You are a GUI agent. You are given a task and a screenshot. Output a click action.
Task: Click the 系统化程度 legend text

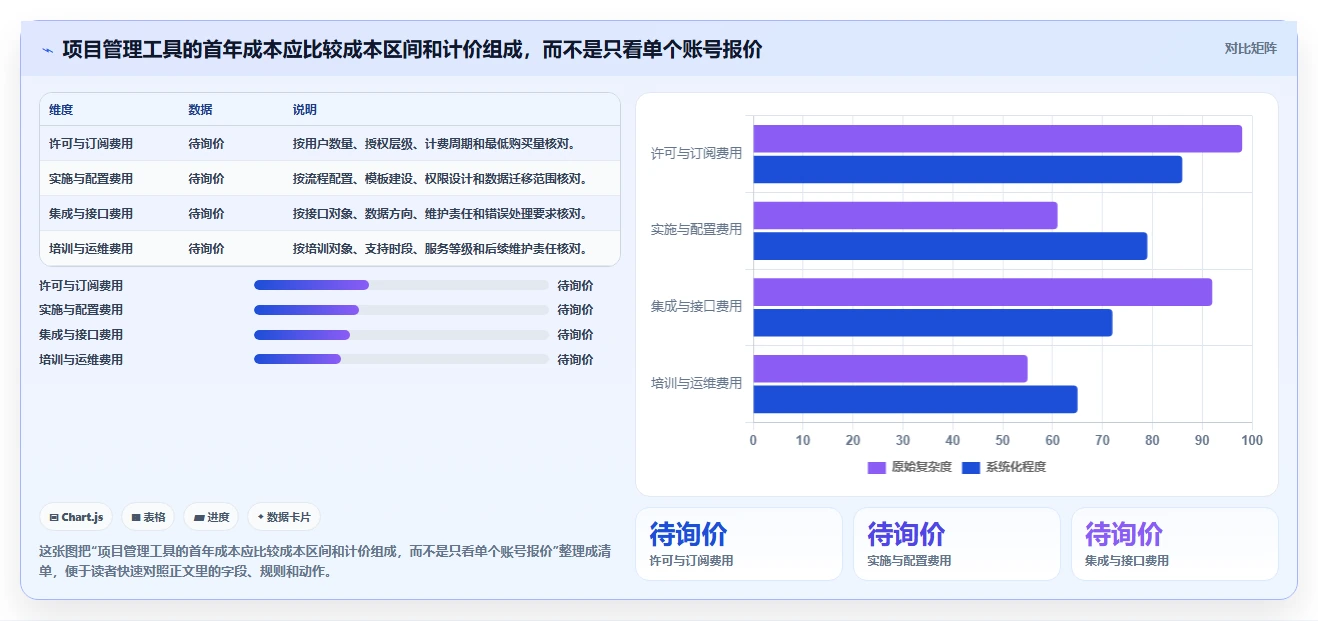pos(1016,467)
